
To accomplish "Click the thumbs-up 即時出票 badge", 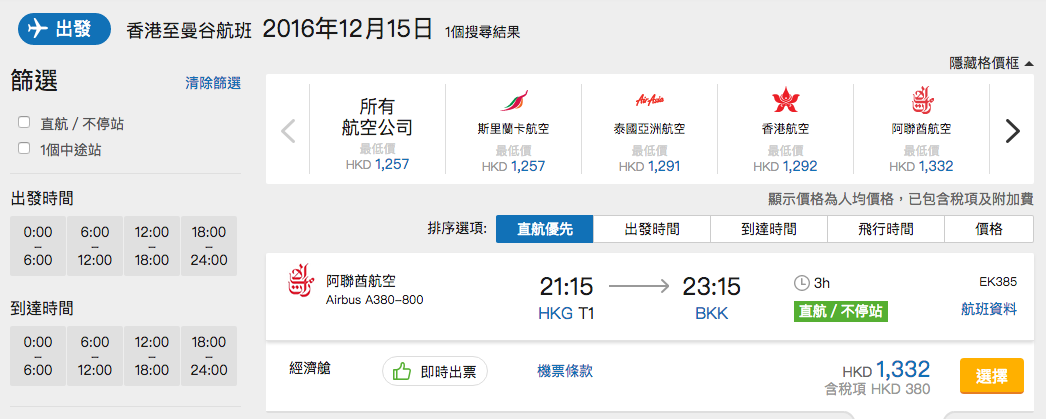I will [435, 372].
